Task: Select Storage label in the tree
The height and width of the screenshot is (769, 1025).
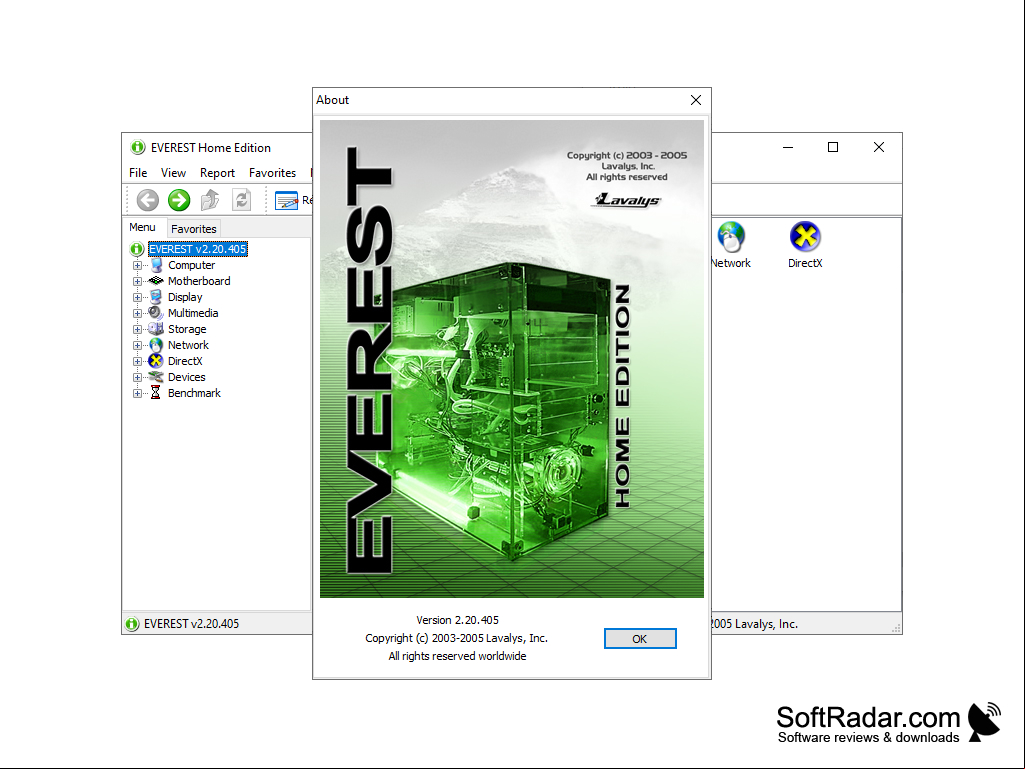Action: pos(187,330)
